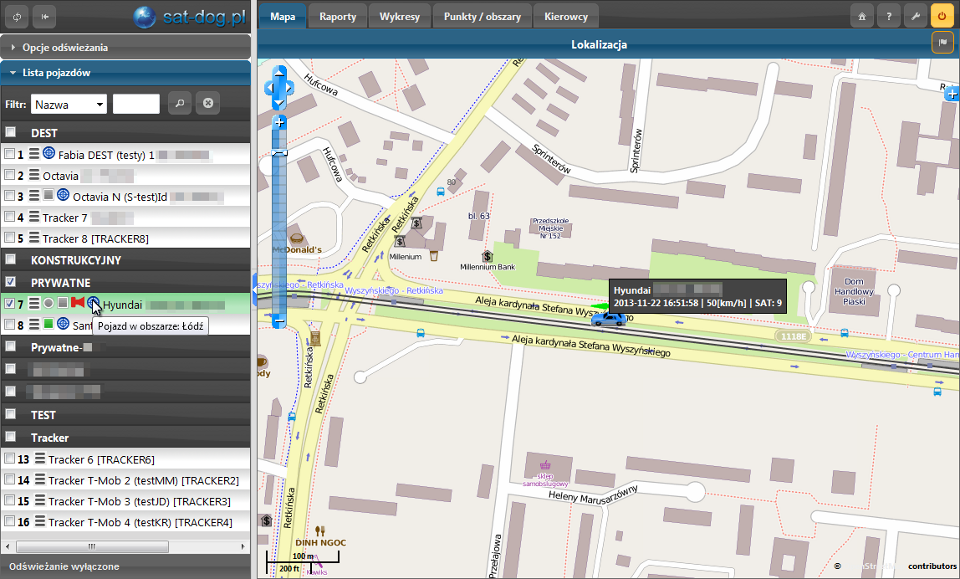This screenshot has width=960, height=579.
Task: Click the filter text input field
Action: [x=136, y=104]
